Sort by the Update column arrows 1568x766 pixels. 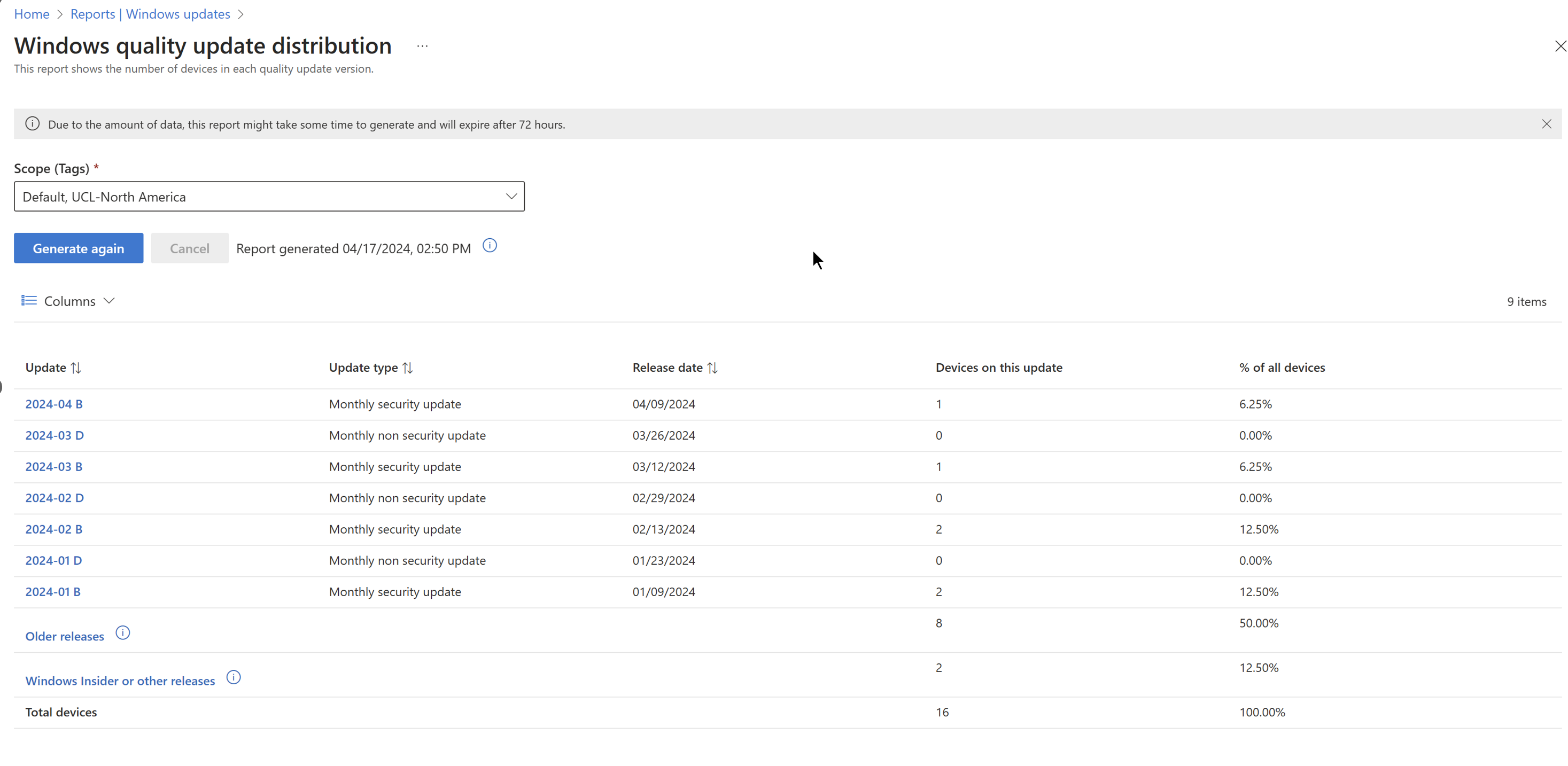(x=76, y=368)
